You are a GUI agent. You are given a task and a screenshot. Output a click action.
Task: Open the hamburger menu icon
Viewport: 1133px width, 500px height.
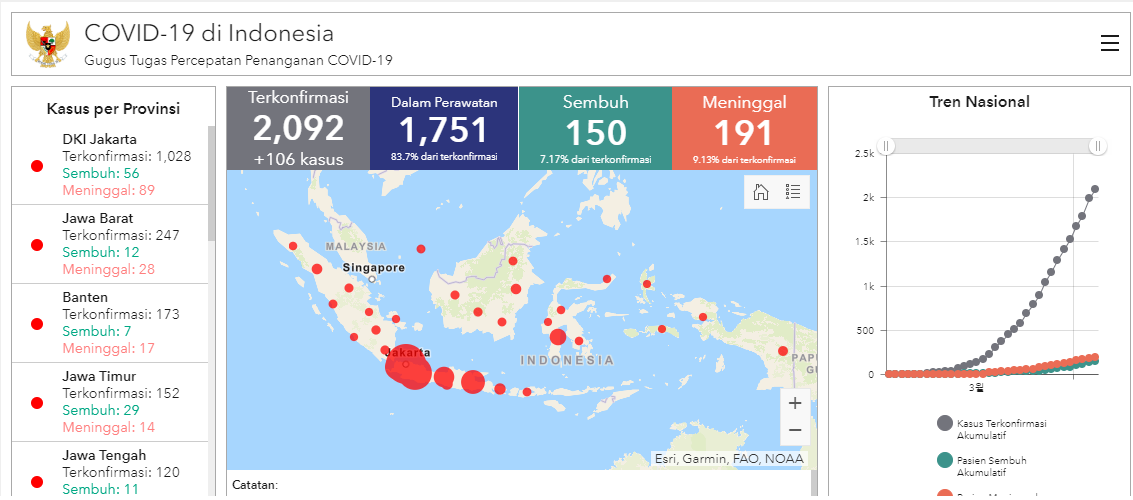tap(1109, 43)
